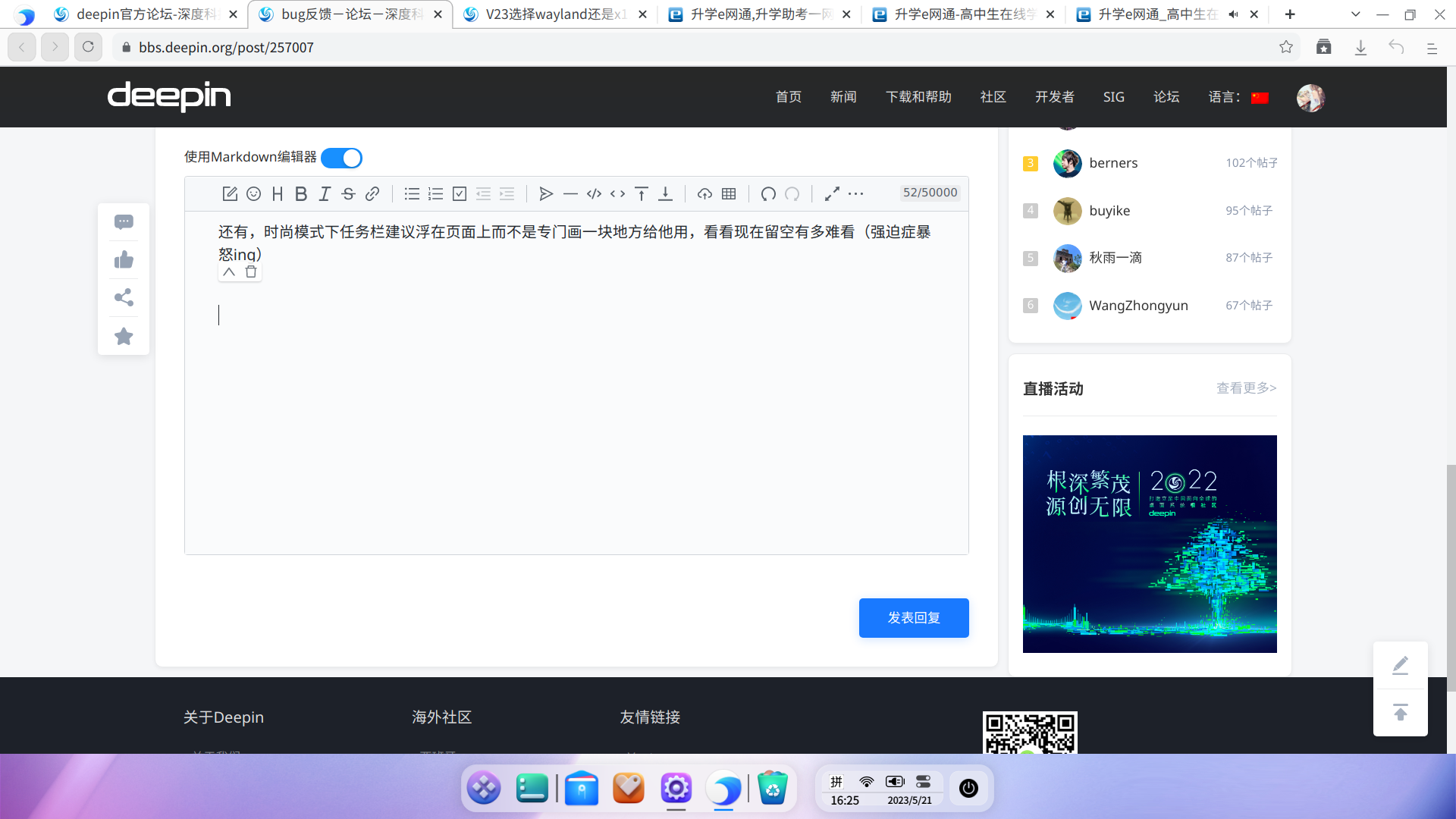Insert a task list checkbox
Screen dimensions: 1456x819
point(459,193)
